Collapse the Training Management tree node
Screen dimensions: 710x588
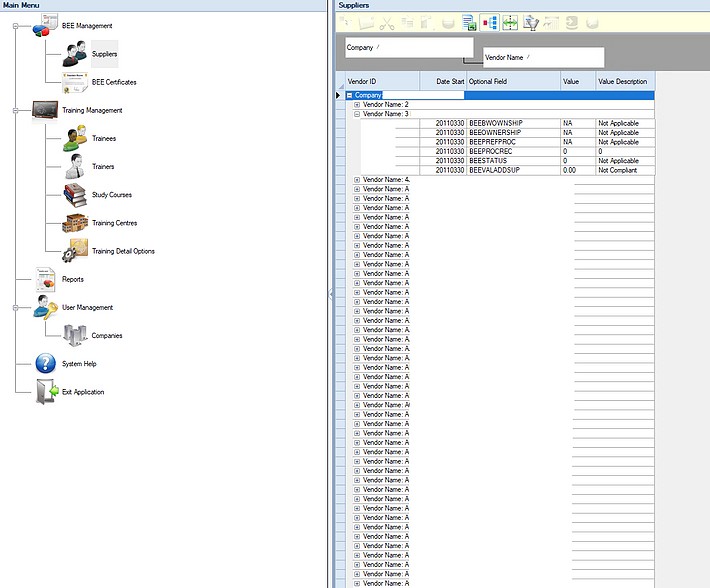[17, 110]
